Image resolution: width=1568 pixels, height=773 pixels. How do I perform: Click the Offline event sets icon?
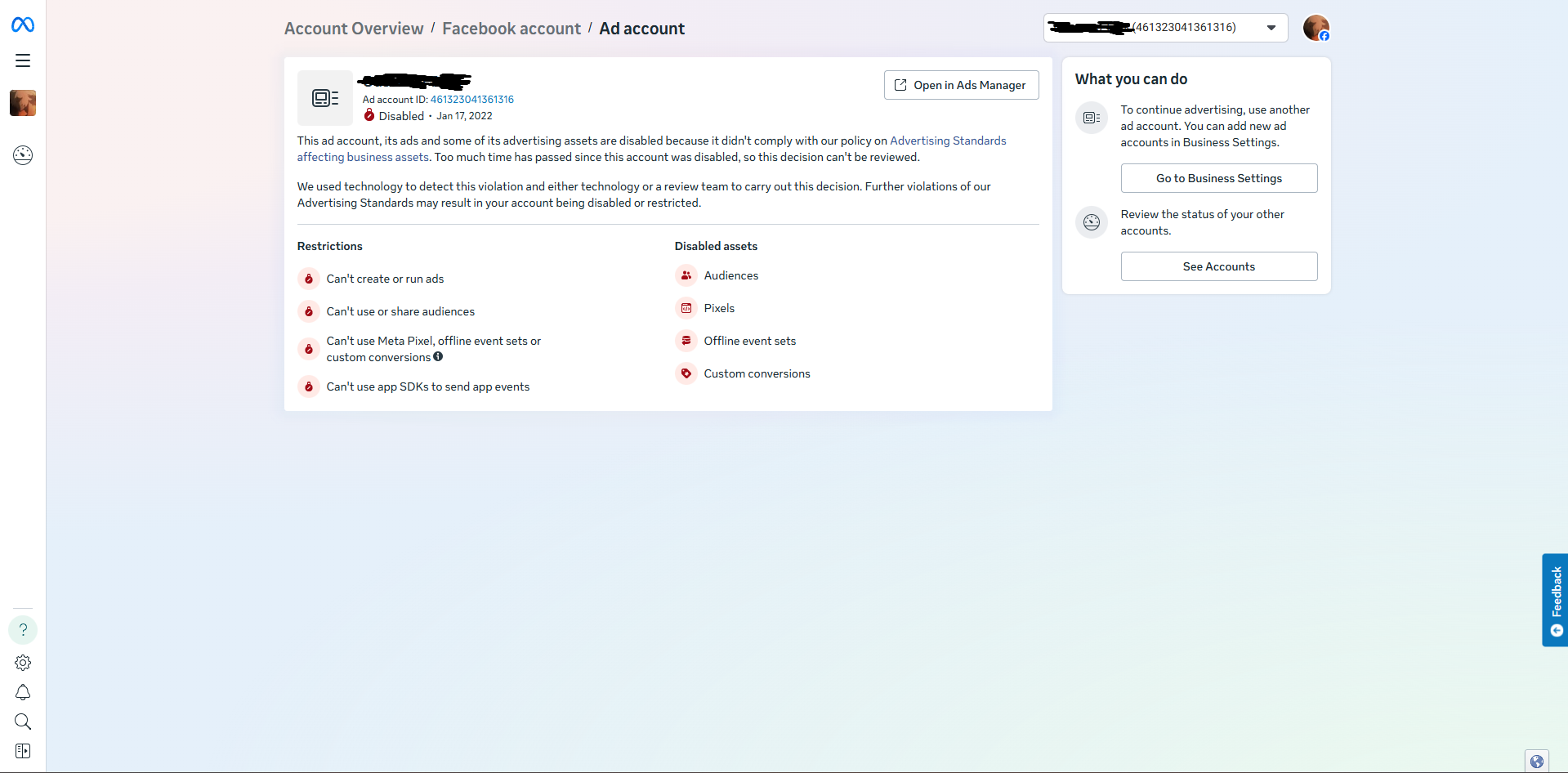(686, 341)
